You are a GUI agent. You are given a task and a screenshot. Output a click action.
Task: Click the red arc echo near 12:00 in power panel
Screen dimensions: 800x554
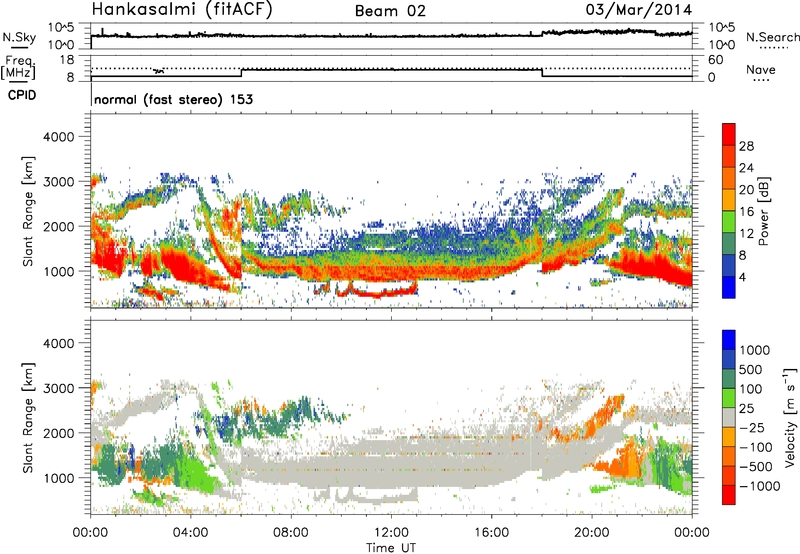[380, 292]
